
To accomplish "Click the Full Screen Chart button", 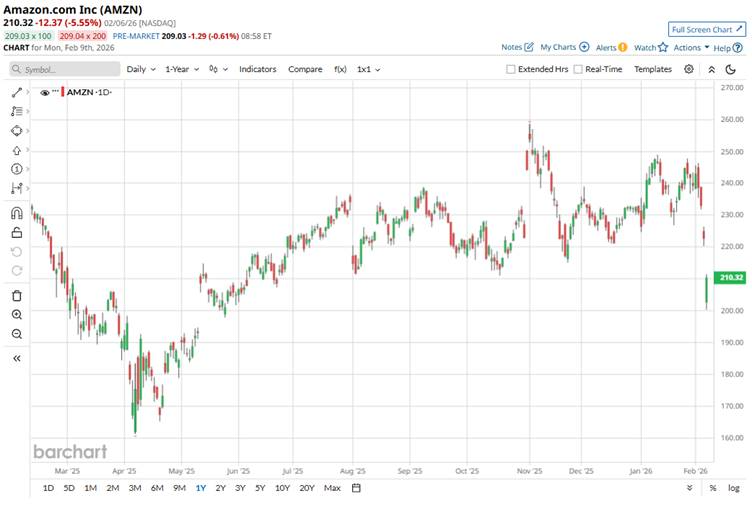I will point(707,30).
